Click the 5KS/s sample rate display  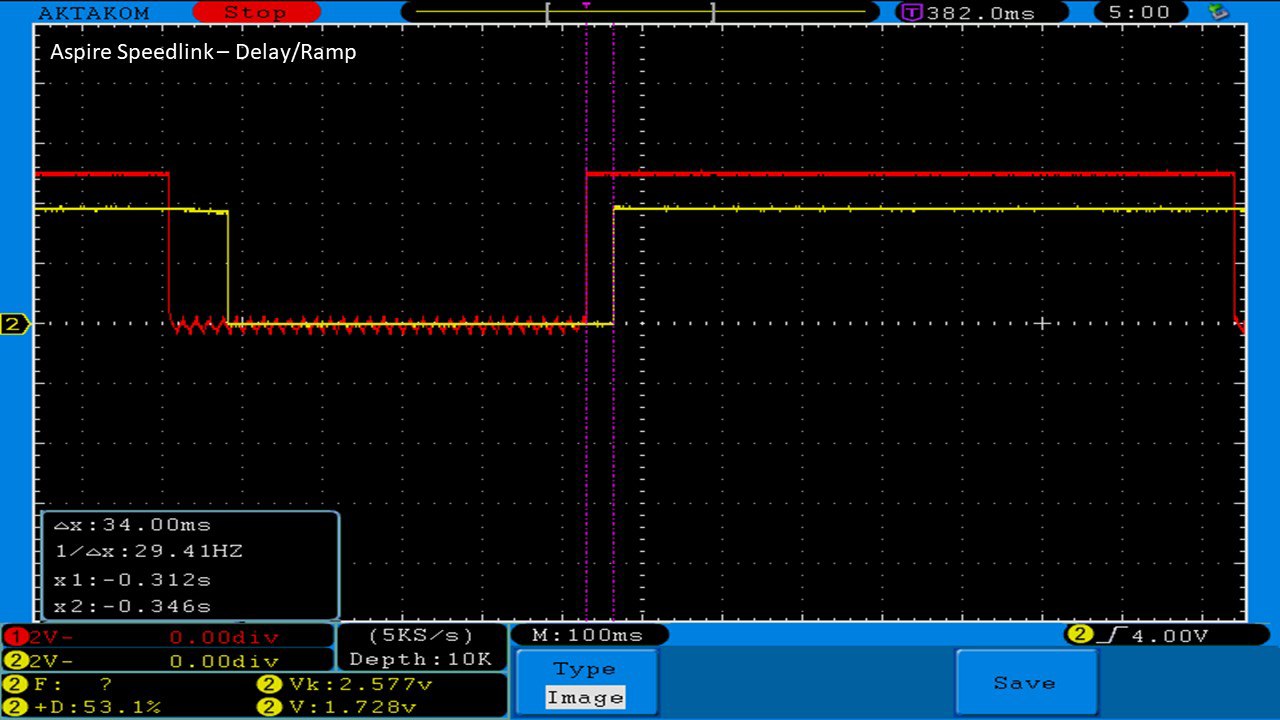[x=420, y=635]
